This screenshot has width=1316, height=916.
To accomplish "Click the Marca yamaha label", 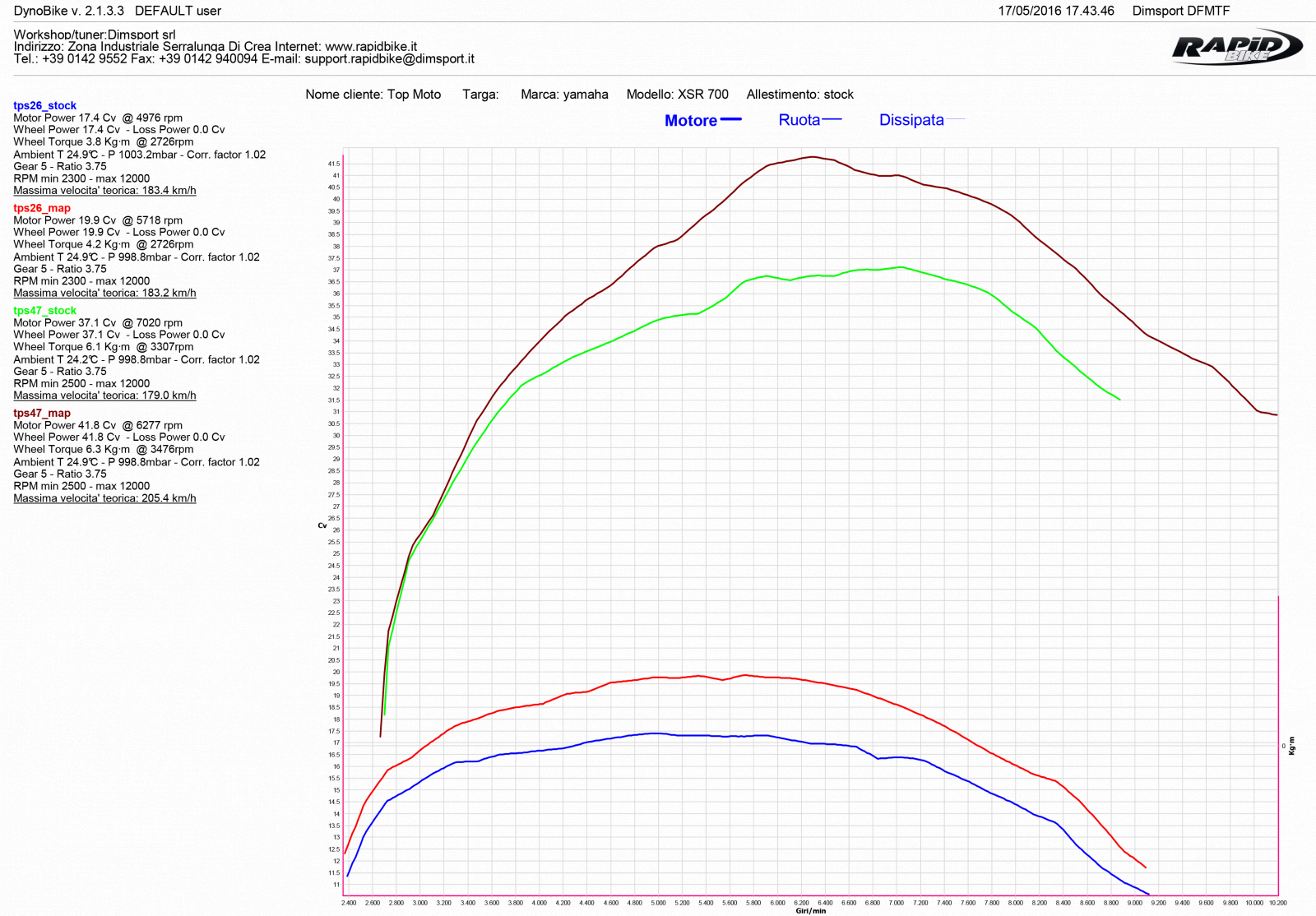I will [x=564, y=95].
